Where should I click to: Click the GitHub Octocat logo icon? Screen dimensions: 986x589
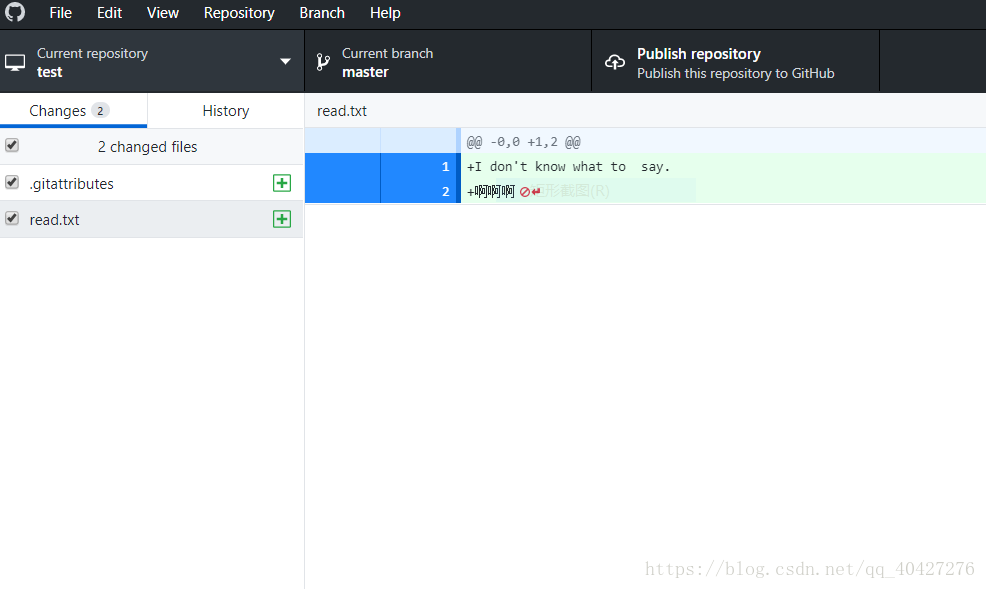[14, 12]
